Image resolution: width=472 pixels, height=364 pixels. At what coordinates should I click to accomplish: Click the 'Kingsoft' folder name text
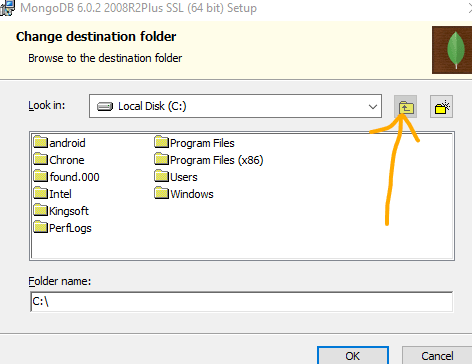[69, 211]
